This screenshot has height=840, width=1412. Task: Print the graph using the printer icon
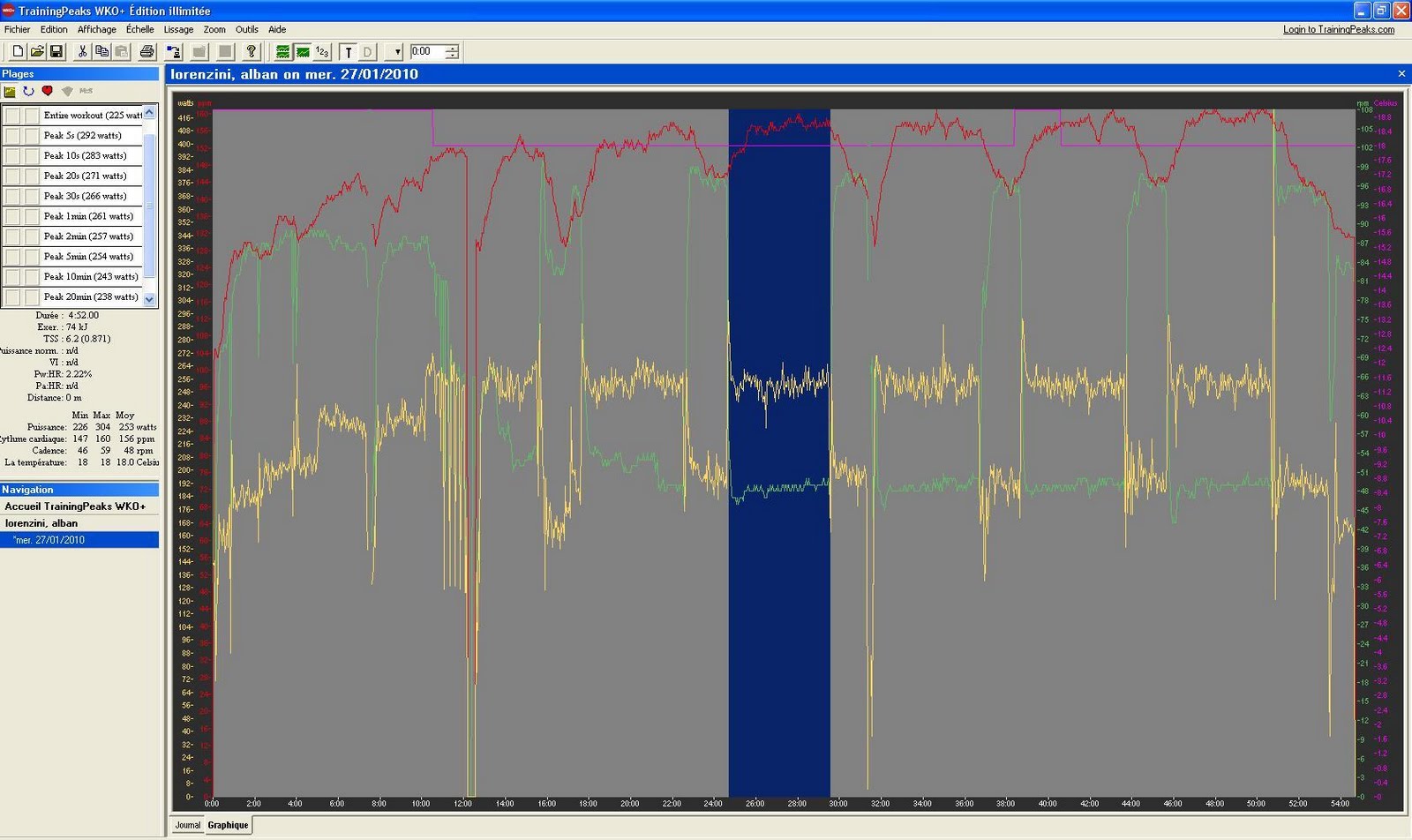(146, 52)
